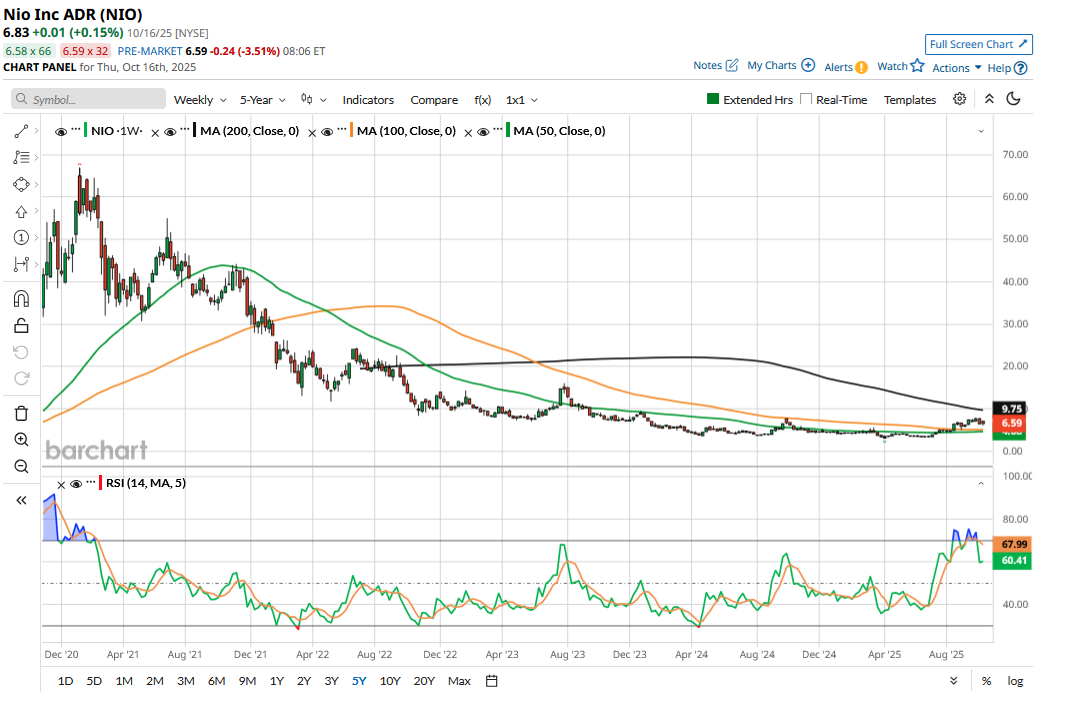This screenshot has height=707, width=1080.
Task: Undo the last chart action
Action: (x=21, y=352)
